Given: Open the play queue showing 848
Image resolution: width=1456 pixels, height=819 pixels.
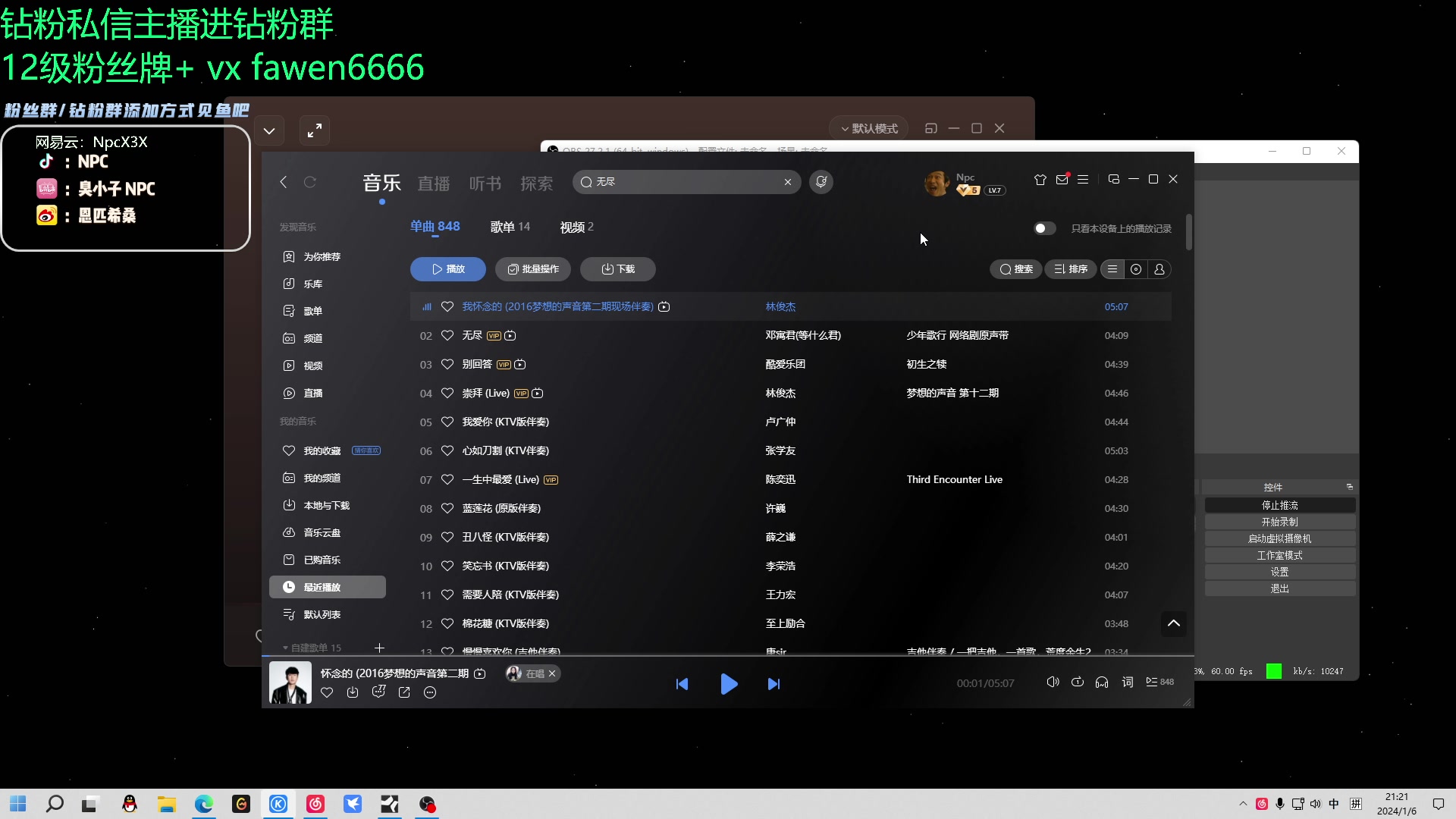Looking at the screenshot, I should tap(1159, 682).
